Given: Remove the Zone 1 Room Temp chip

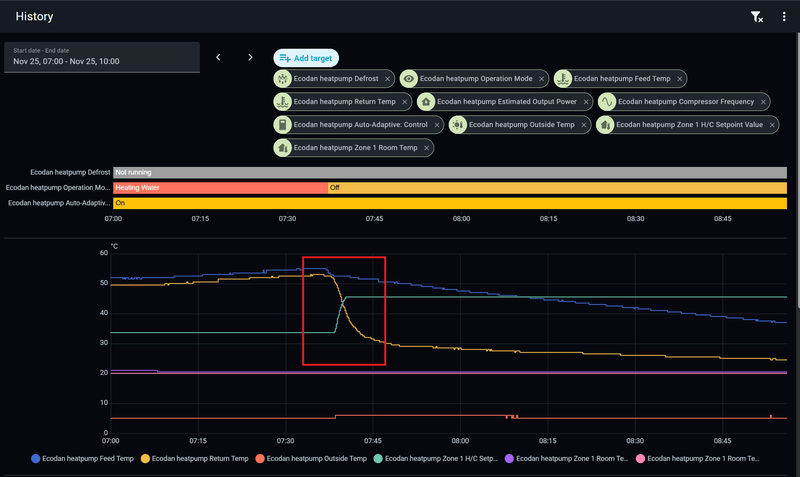Looking at the screenshot, I should click(427, 148).
